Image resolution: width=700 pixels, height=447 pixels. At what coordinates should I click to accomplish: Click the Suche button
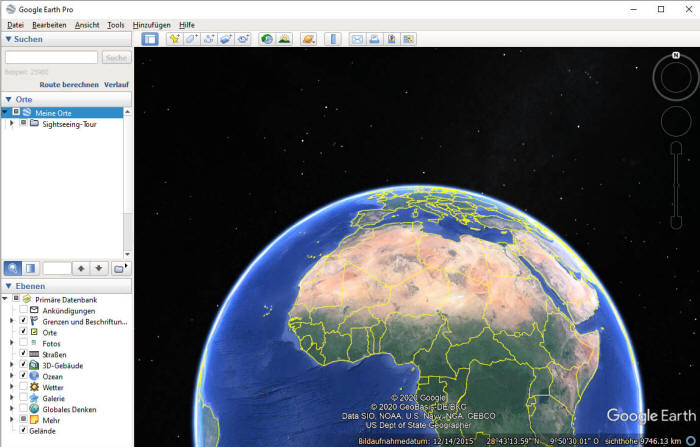(116, 58)
